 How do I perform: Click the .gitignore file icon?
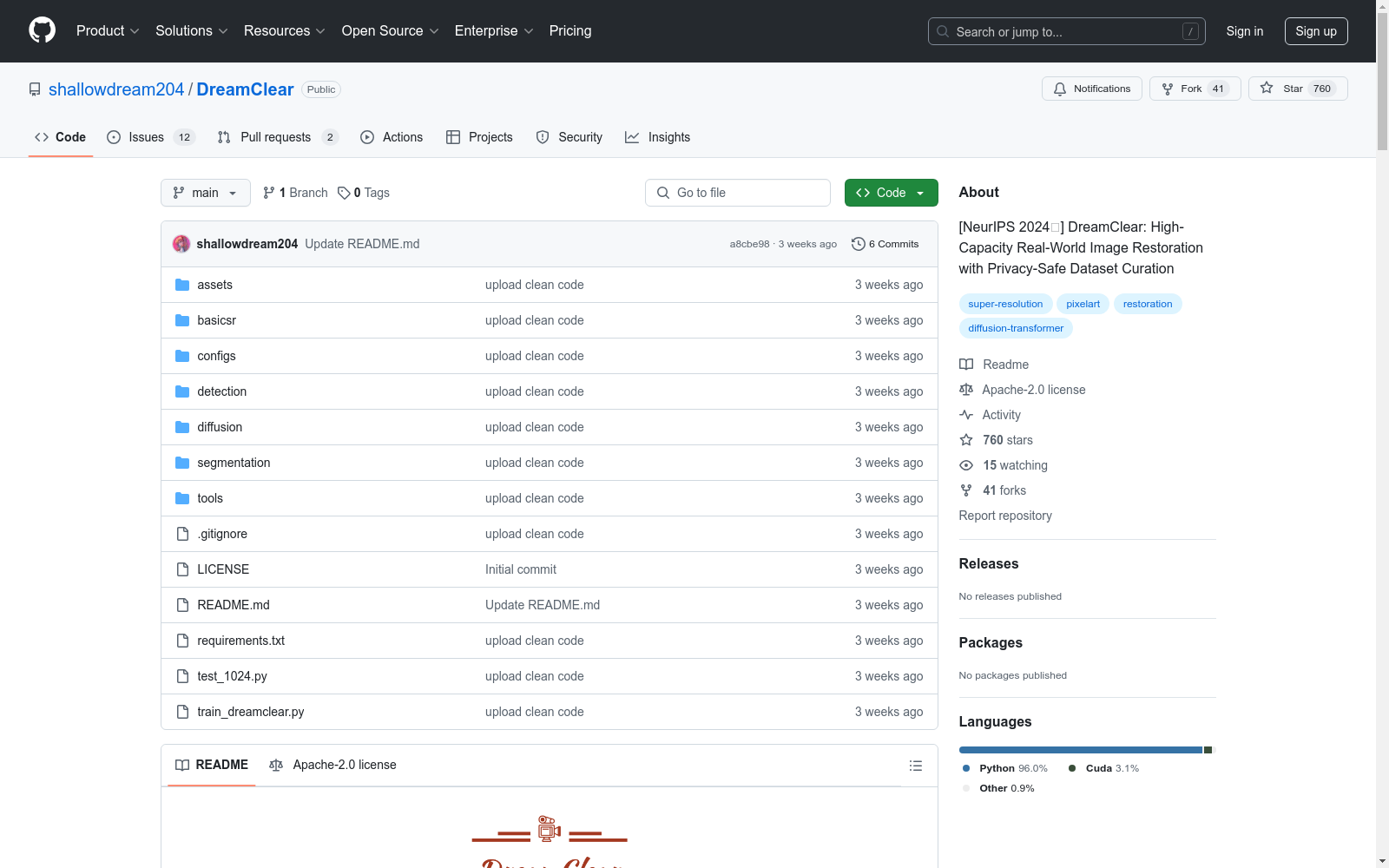click(182, 534)
